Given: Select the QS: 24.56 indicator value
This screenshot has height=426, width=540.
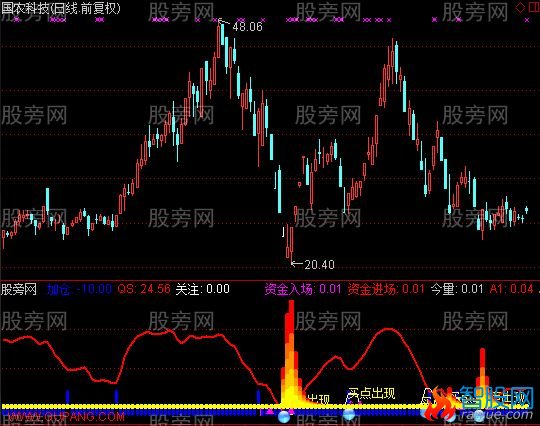Looking at the screenshot, I should [x=144, y=289].
